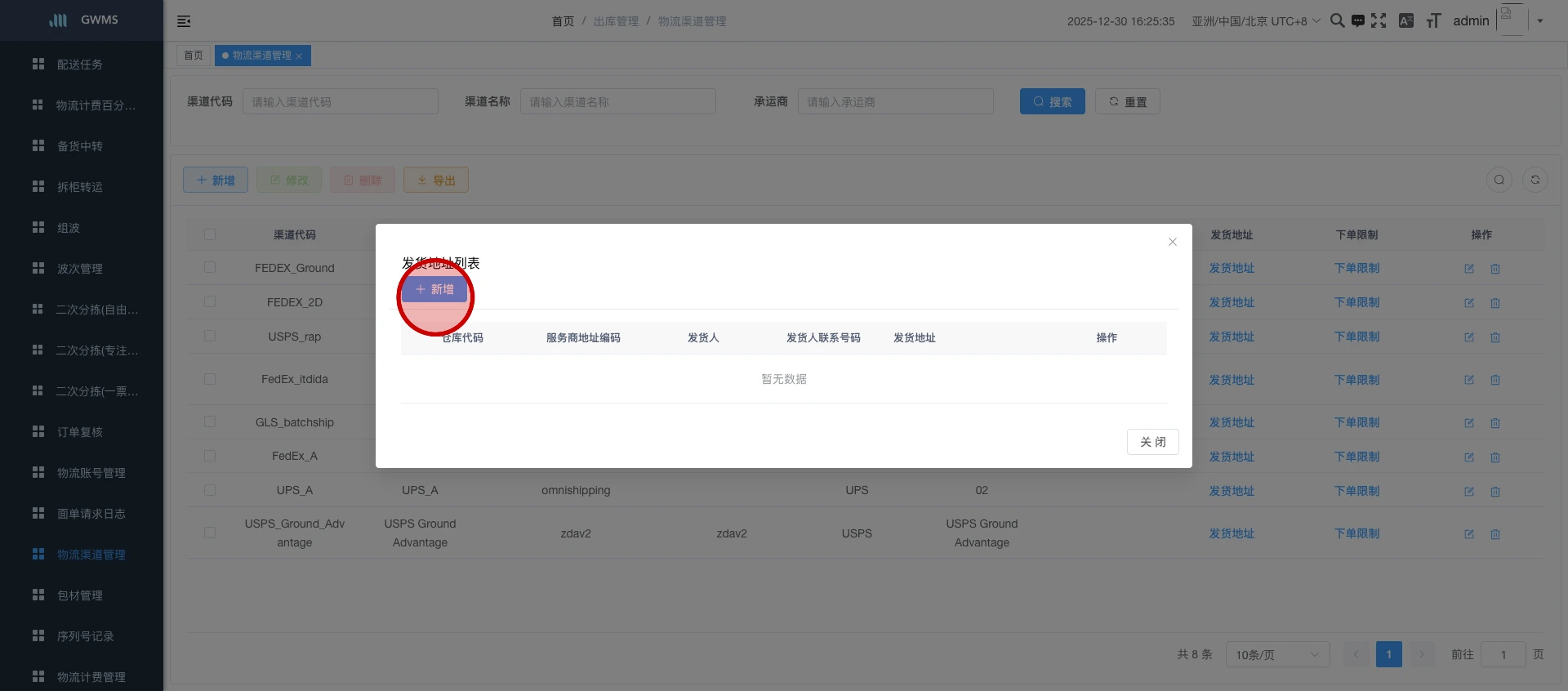Click the 前往 page number input
Screen dimensions: 1568x691
[x=1503, y=654]
